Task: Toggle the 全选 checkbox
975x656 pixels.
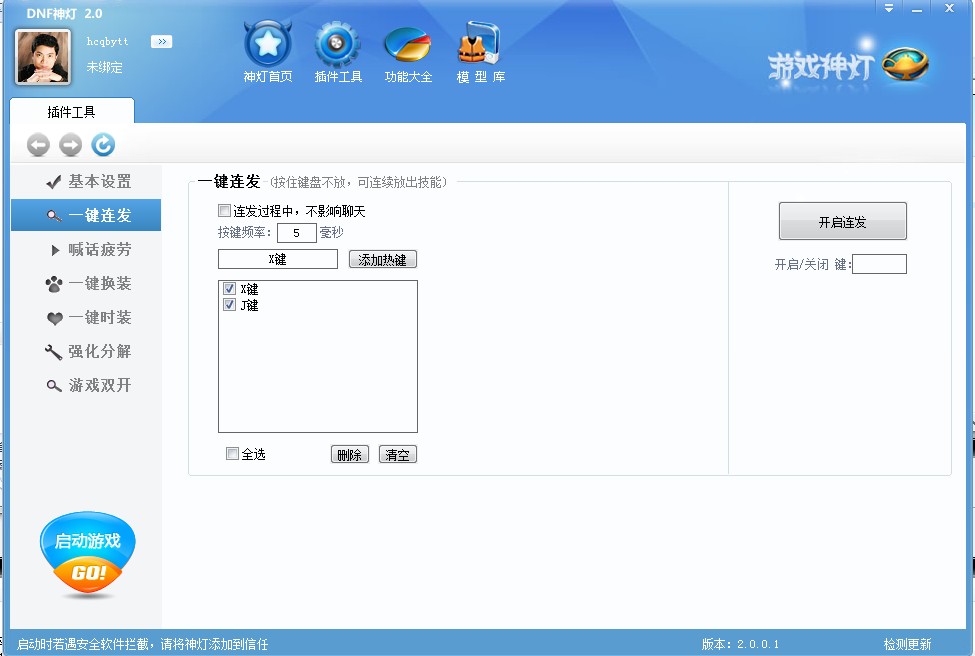Action: coord(232,454)
